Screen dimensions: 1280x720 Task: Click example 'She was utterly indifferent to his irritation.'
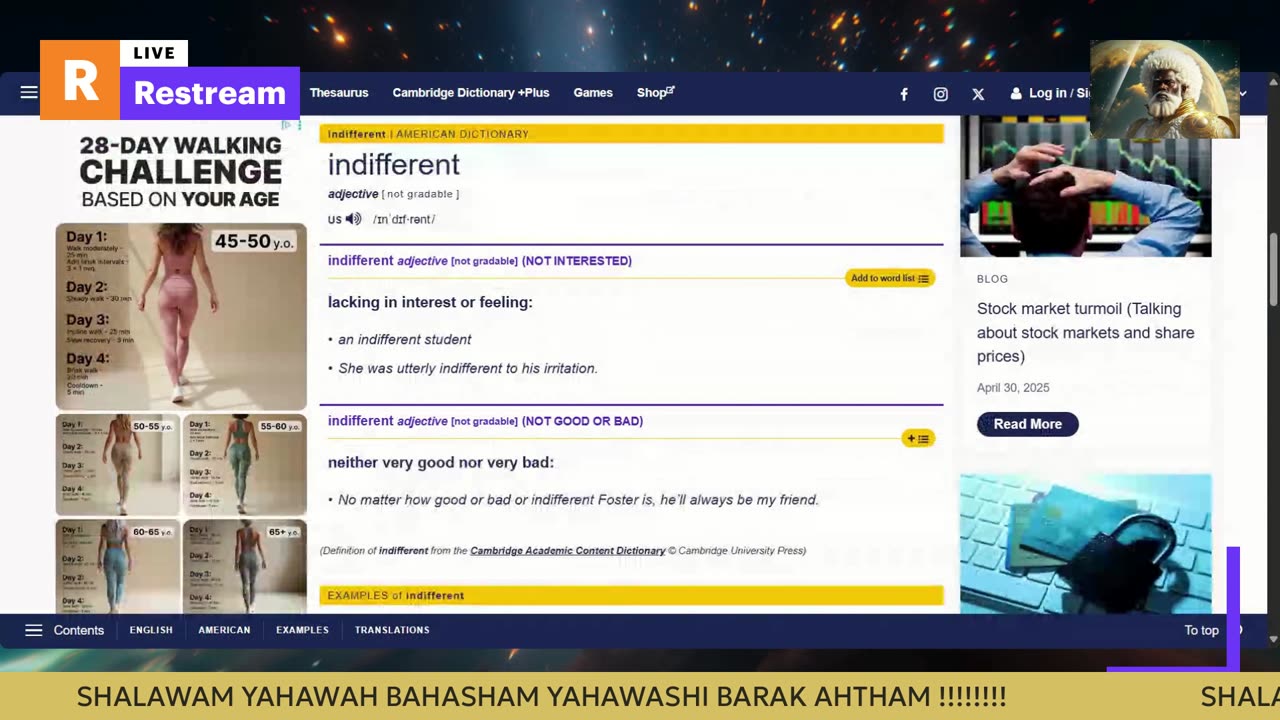468,368
